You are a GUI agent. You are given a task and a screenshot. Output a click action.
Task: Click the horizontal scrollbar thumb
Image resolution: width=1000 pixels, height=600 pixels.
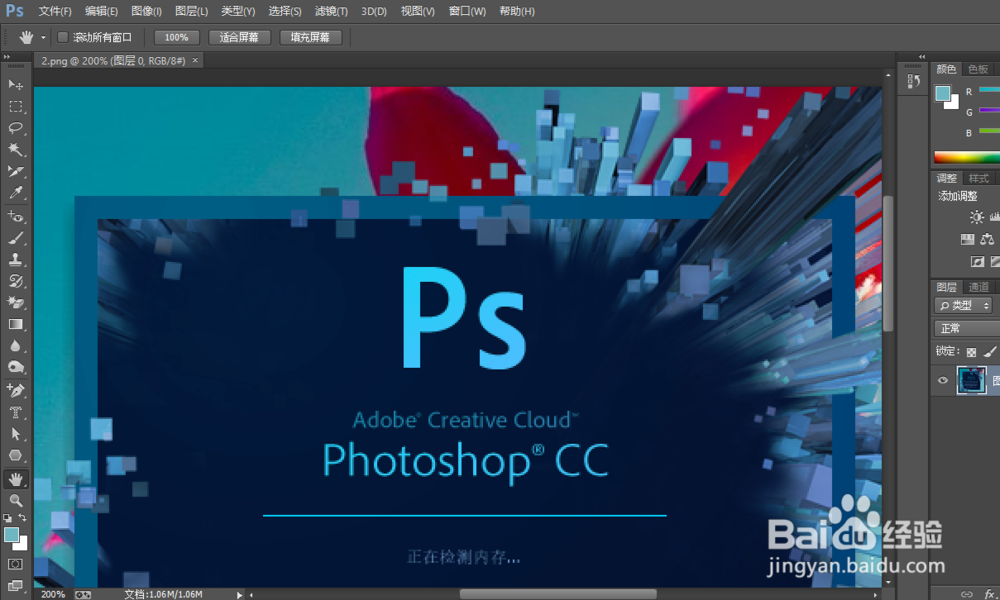(x=557, y=594)
